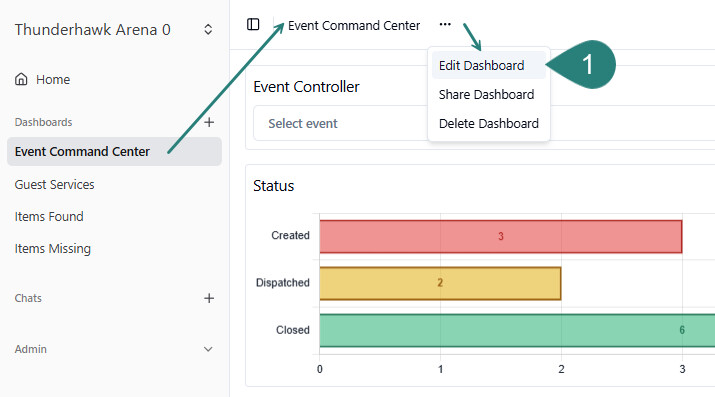This screenshot has height=397, width=715.
Task: Open Guest Services dashboard
Action: [x=54, y=185]
